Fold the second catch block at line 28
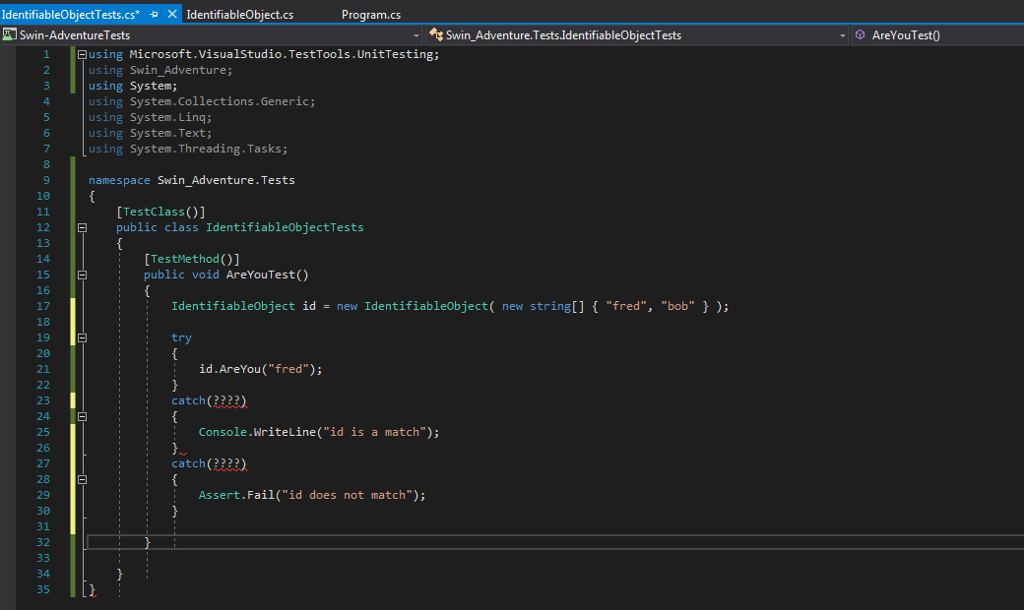The image size is (1024, 610). (x=82, y=479)
